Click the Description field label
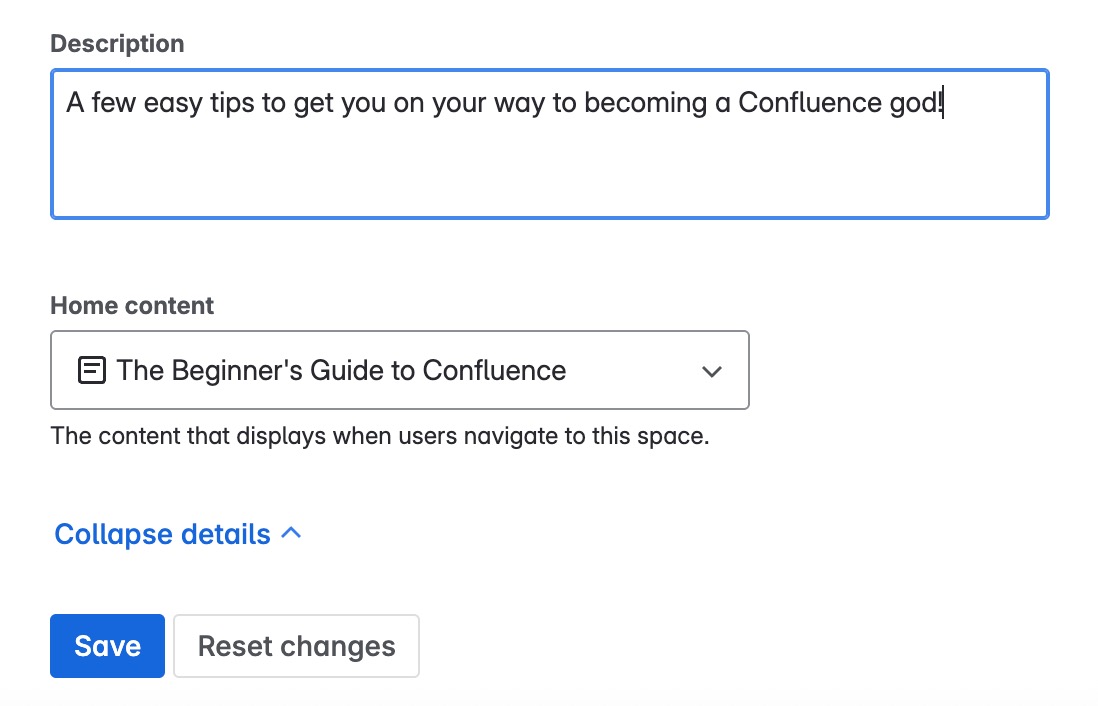This screenshot has height=706, width=1098. [117, 44]
